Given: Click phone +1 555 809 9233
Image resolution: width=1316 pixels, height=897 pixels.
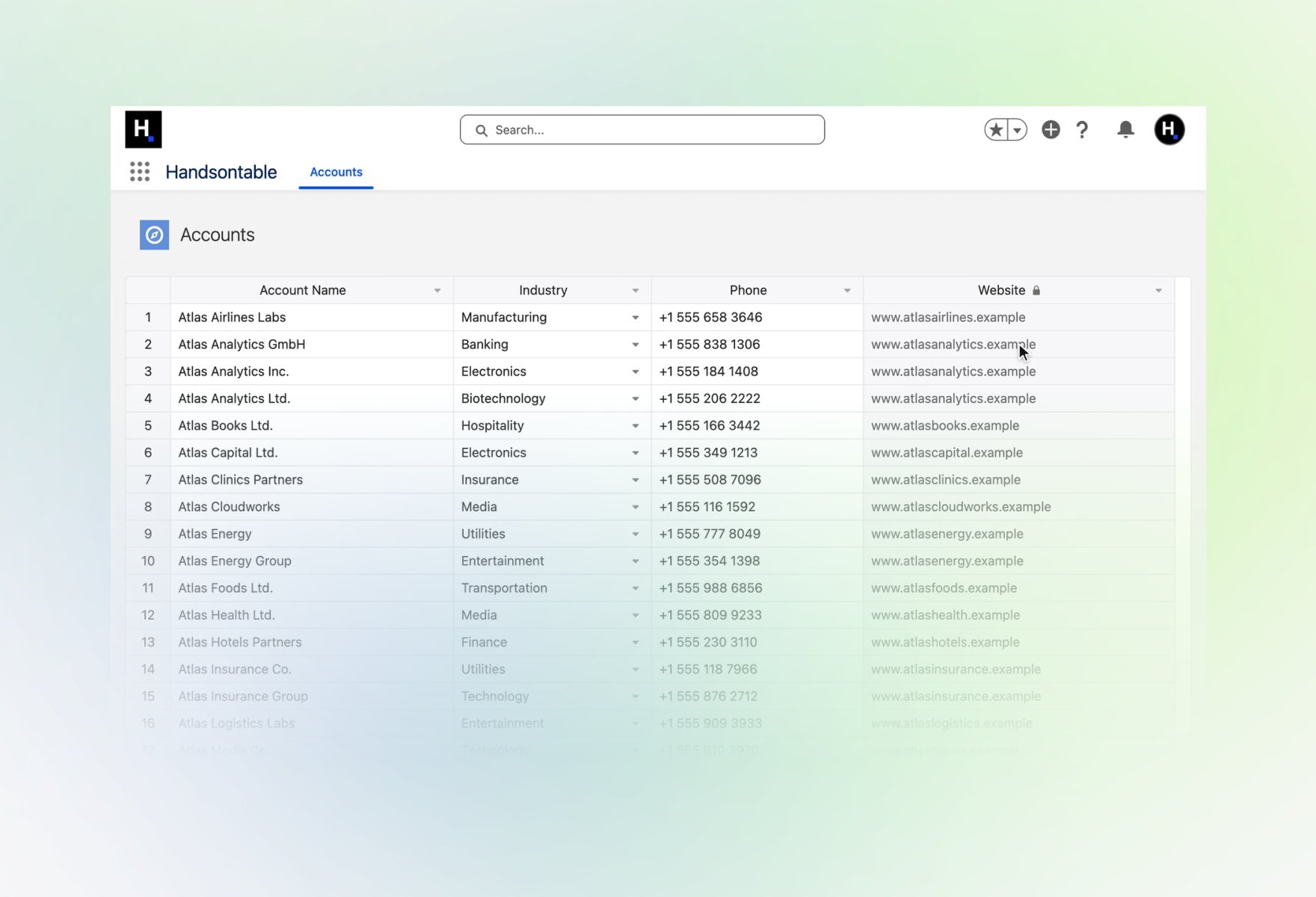Looking at the screenshot, I should [757, 615].
